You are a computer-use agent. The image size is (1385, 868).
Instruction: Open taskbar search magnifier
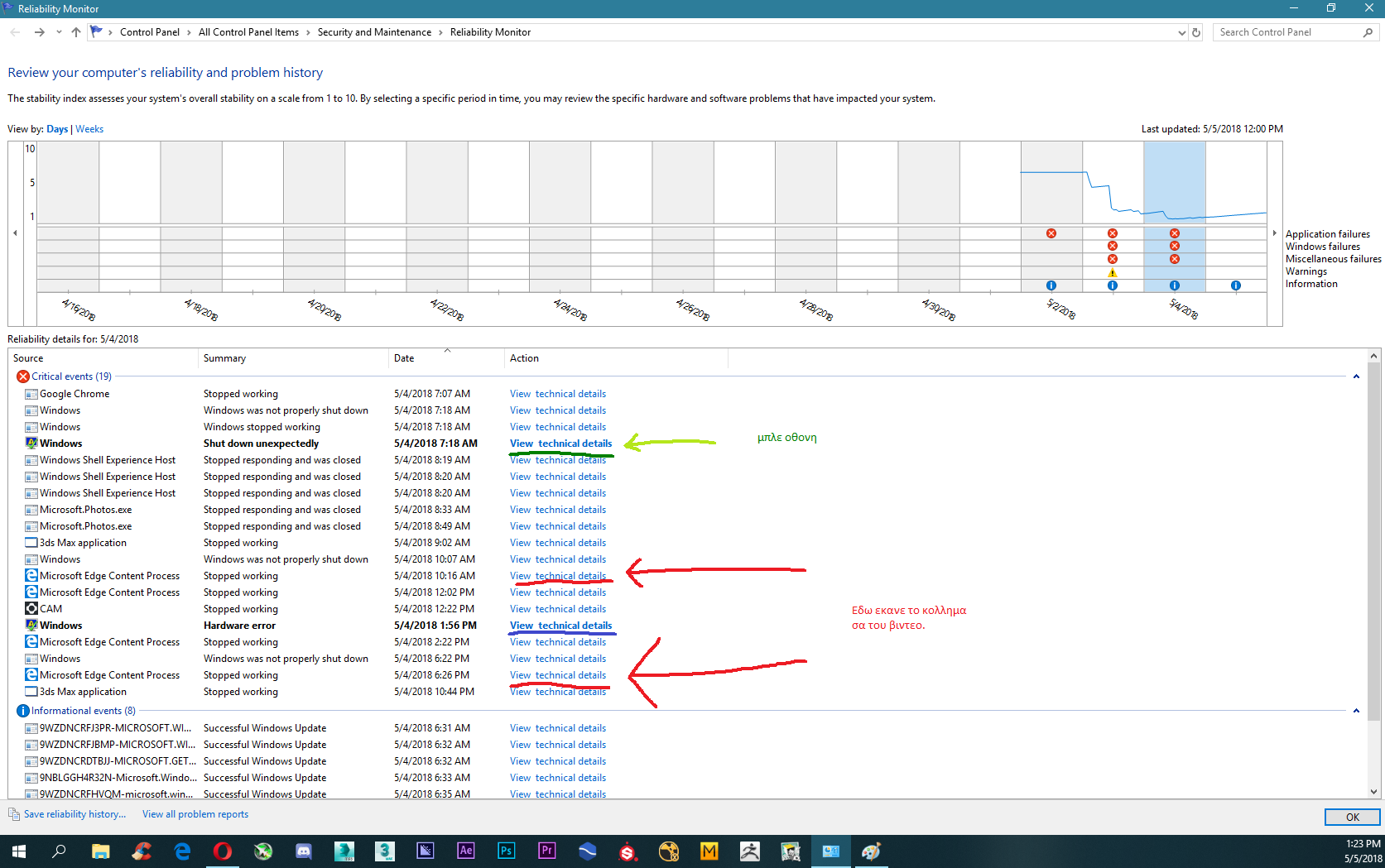(x=59, y=851)
